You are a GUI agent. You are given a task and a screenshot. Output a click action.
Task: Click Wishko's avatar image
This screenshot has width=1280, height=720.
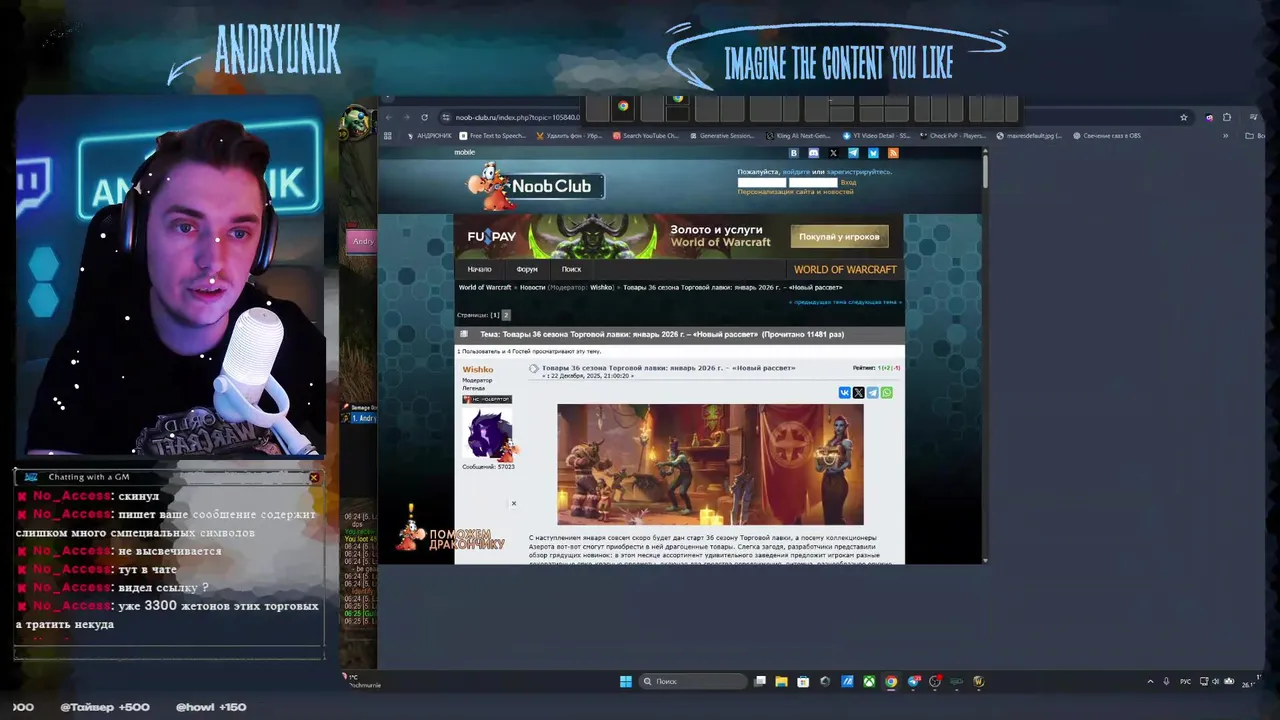(x=489, y=434)
